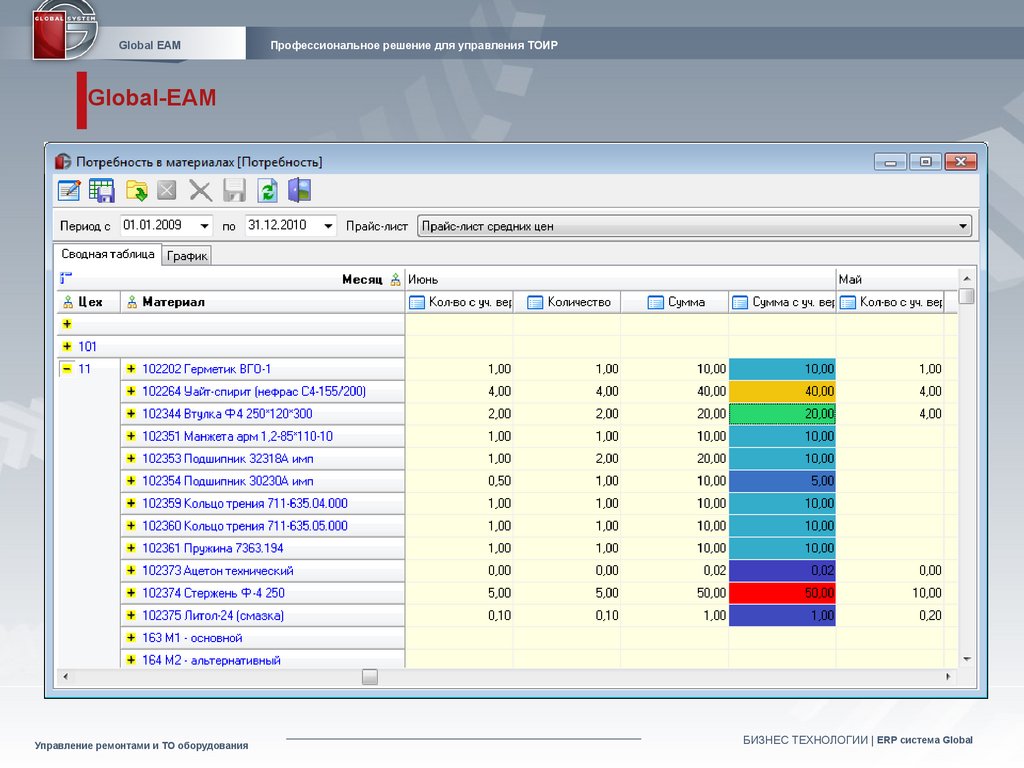The image size is (1024, 768).
Task: Click the save table toolbar icon
Action: coord(102,190)
